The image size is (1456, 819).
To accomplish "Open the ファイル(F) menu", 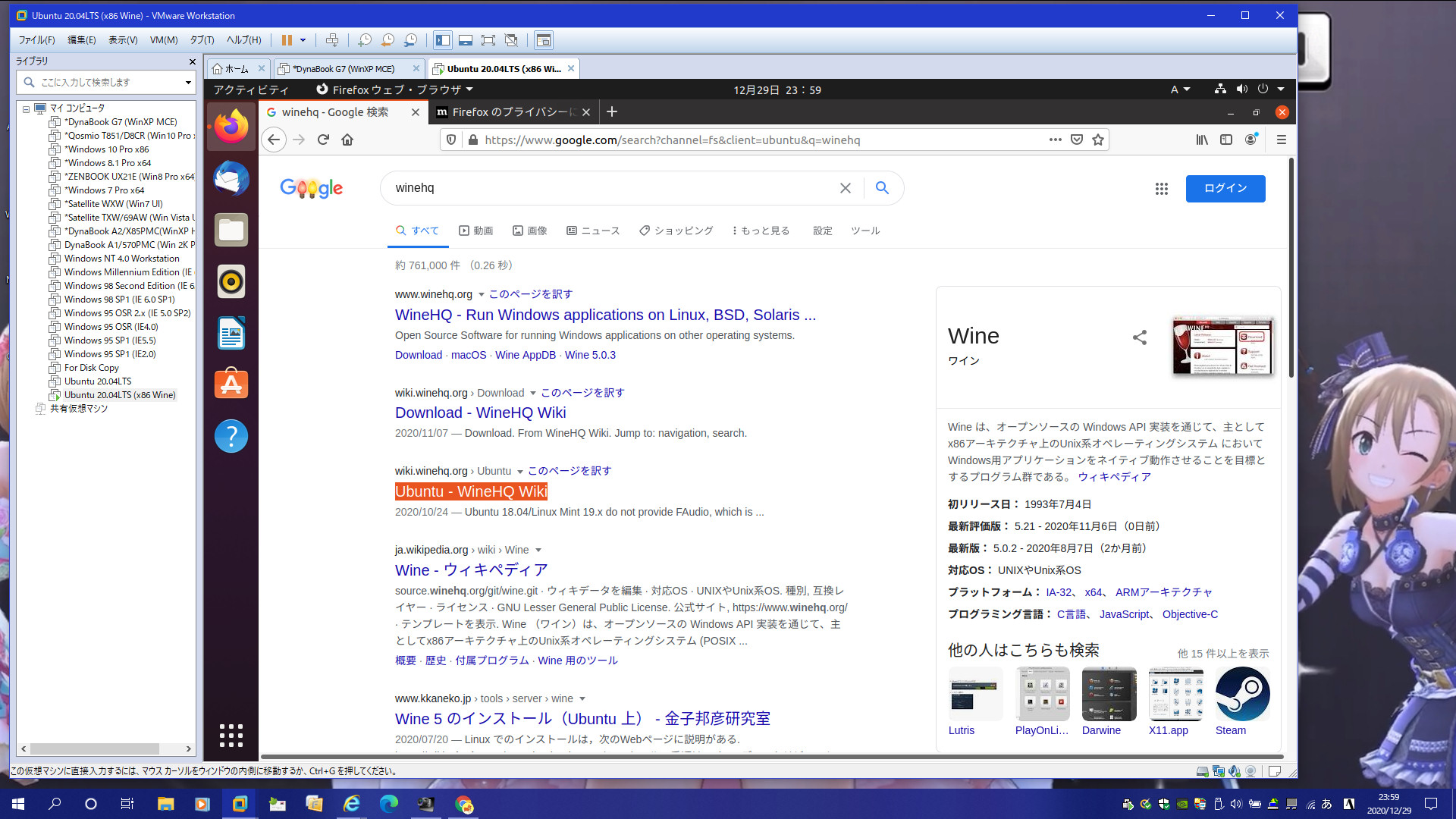I will pyautogui.click(x=36, y=40).
